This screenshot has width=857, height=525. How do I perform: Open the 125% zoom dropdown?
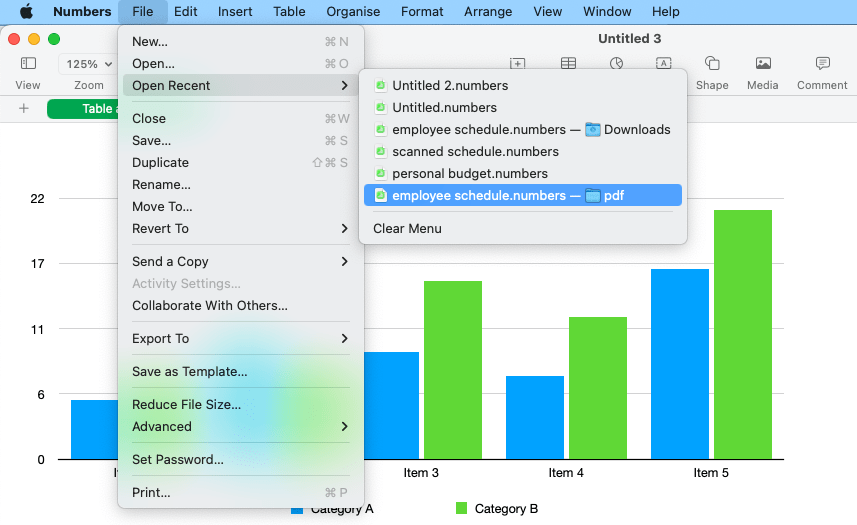pyautogui.click(x=88, y=64)
